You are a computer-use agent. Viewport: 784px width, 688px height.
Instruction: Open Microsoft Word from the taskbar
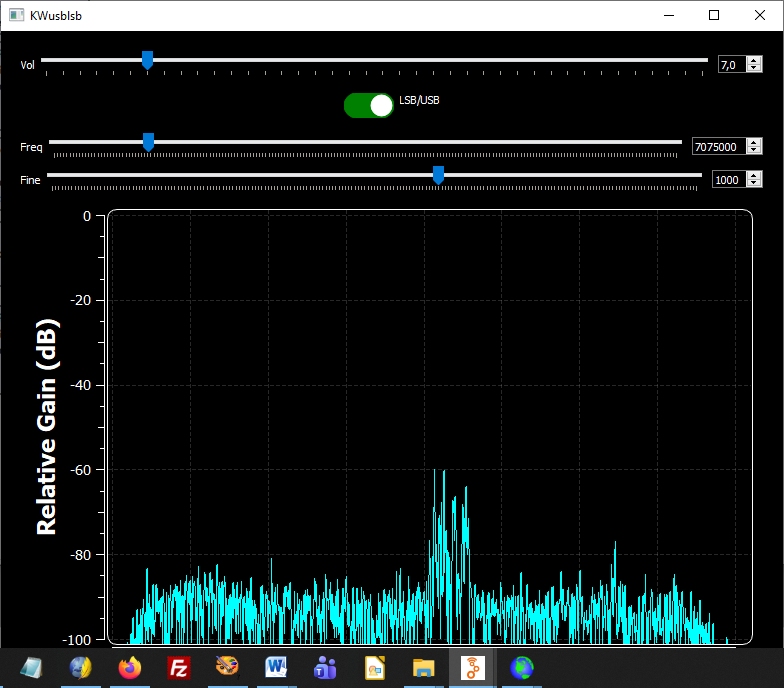click(276, 667)
